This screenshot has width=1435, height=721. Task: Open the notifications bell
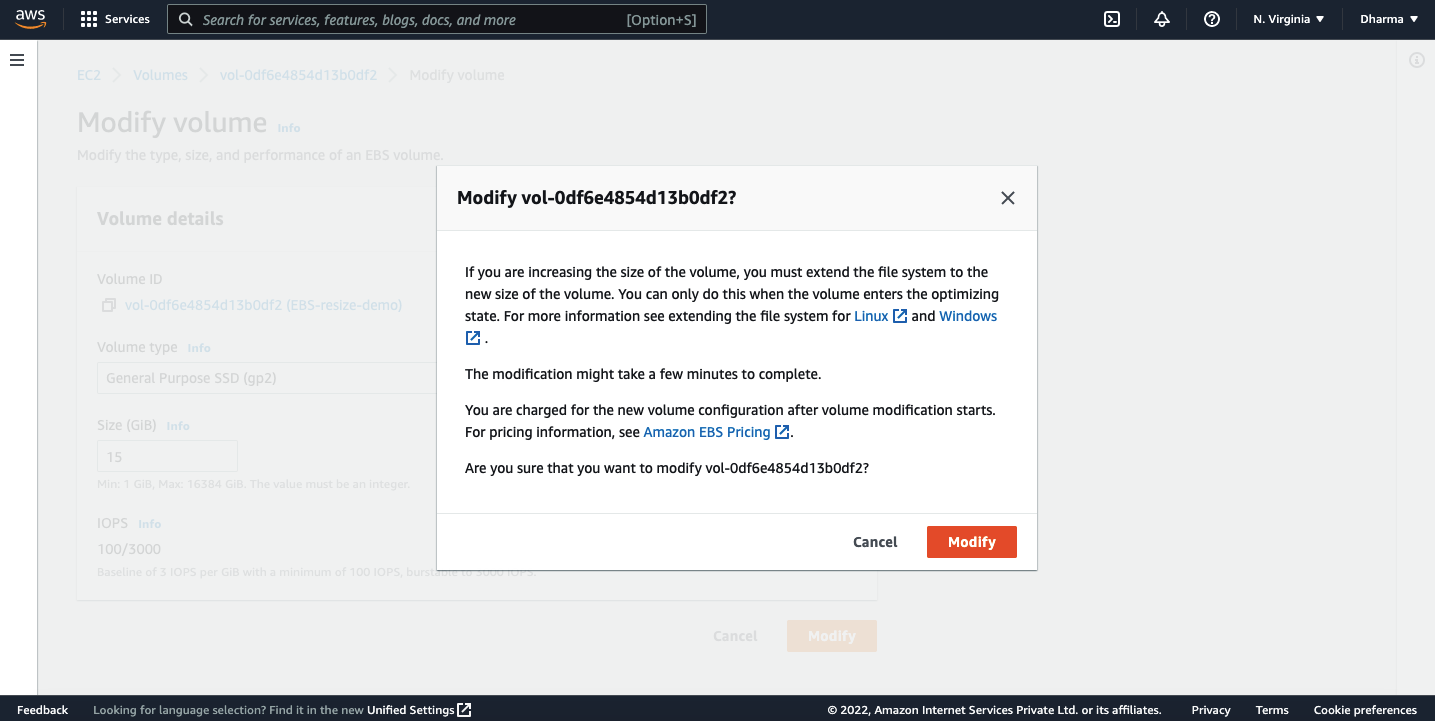coord(1161,19)
